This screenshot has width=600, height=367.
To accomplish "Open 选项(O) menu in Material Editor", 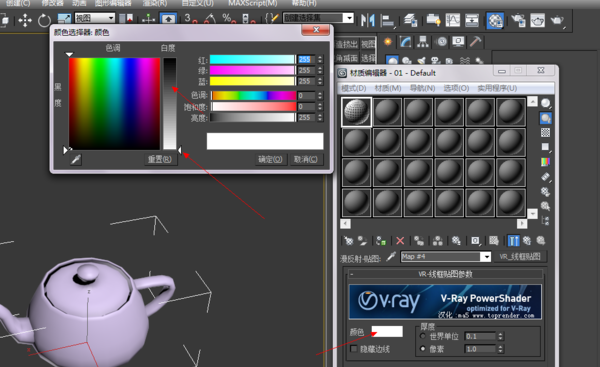I will 456,88.
